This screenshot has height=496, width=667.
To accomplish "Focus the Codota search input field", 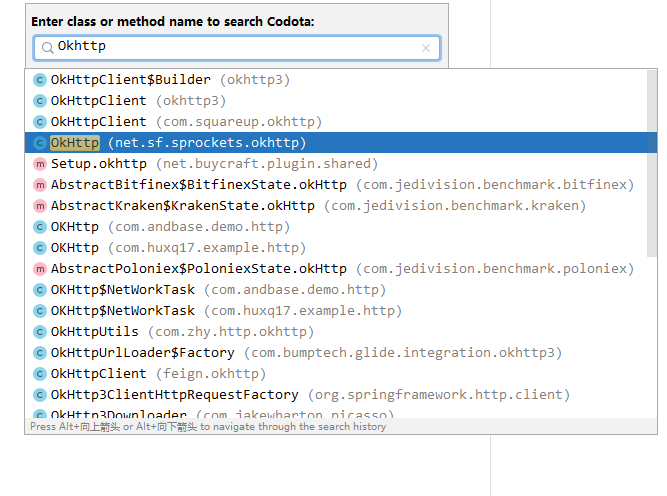I will (235, 47).
